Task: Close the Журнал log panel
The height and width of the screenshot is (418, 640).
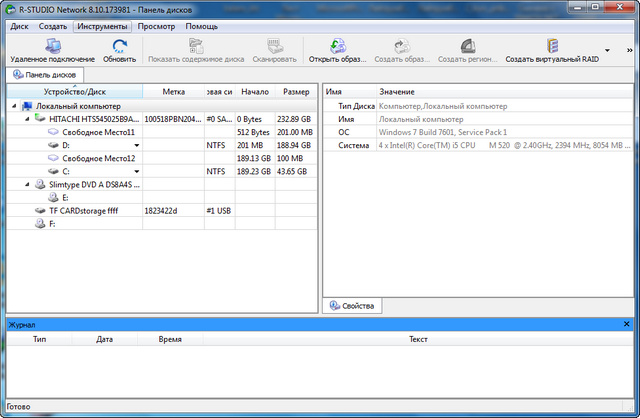Action: point(627,325)
